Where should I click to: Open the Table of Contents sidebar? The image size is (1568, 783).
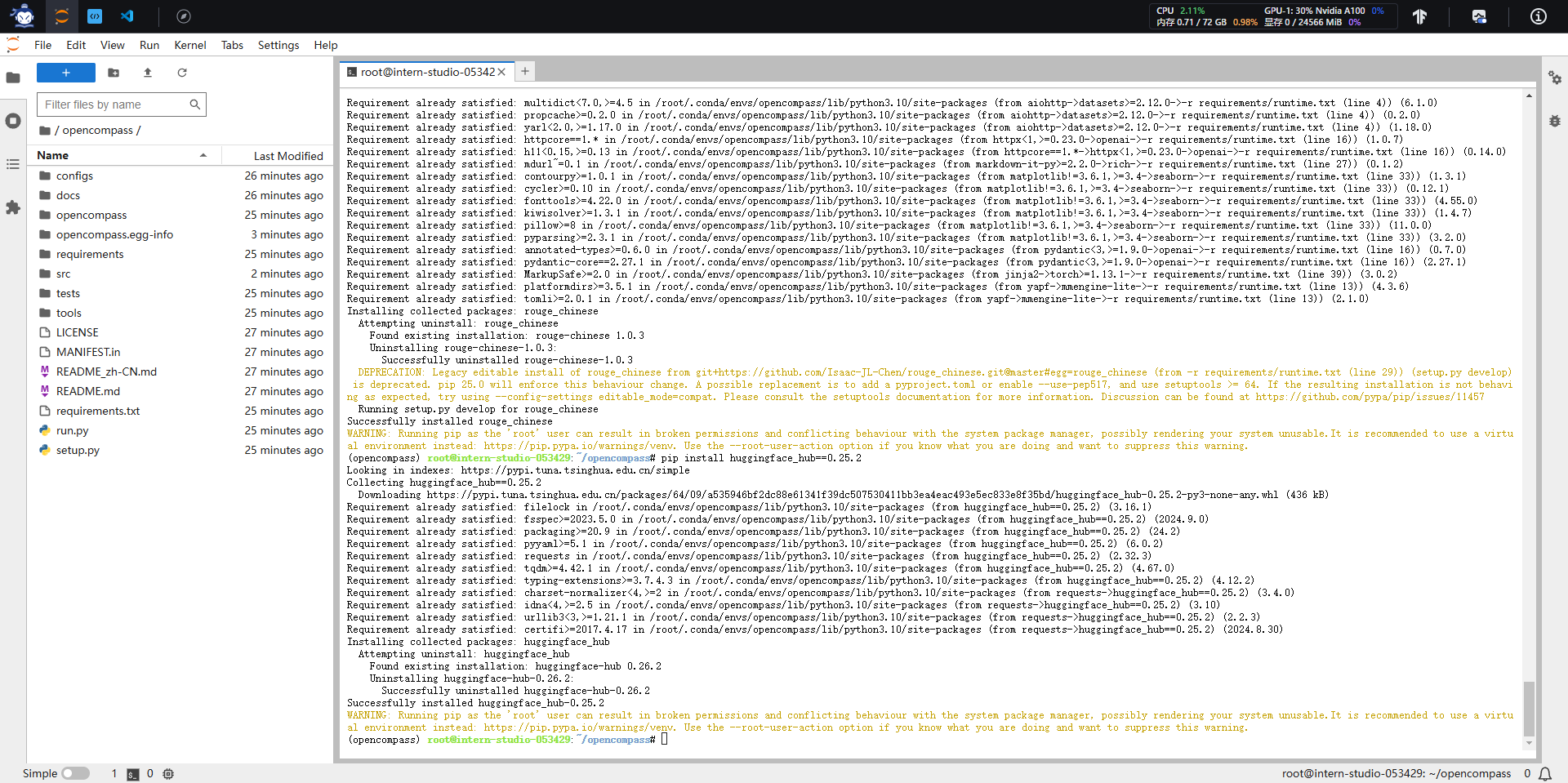click(x=13, y=164)
